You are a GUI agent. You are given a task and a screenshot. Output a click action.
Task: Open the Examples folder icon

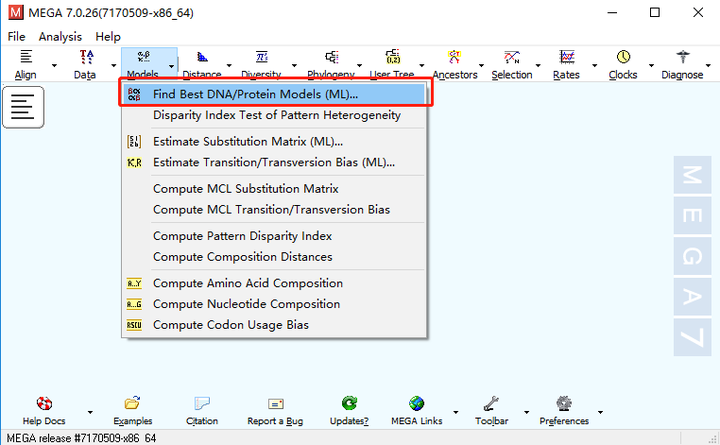click(x=132, y=403)
